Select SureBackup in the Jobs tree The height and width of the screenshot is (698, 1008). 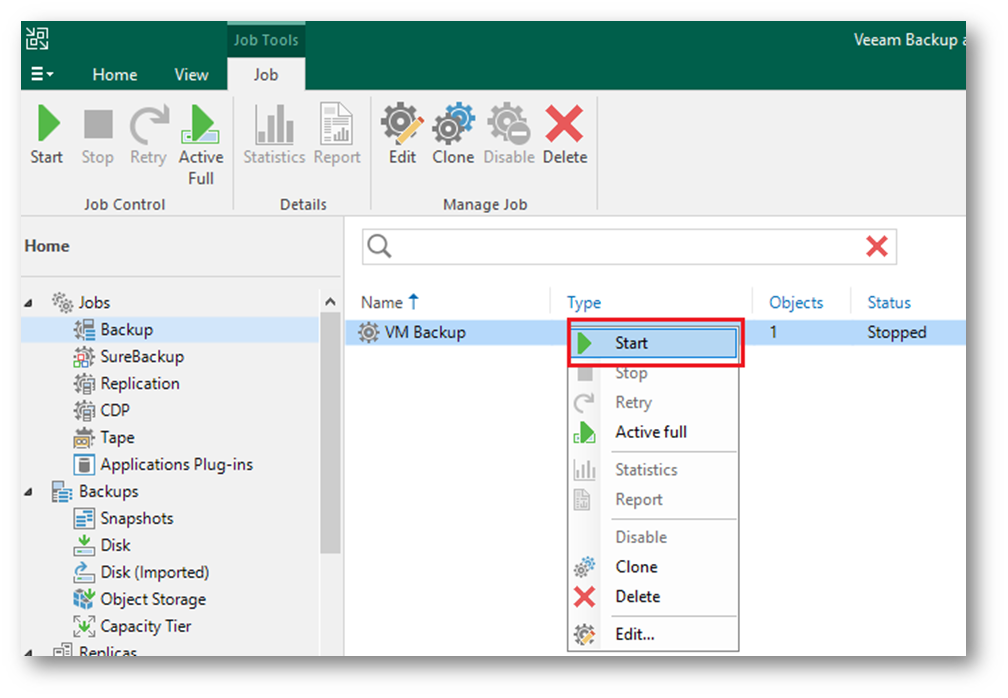[x=141, y=357]
